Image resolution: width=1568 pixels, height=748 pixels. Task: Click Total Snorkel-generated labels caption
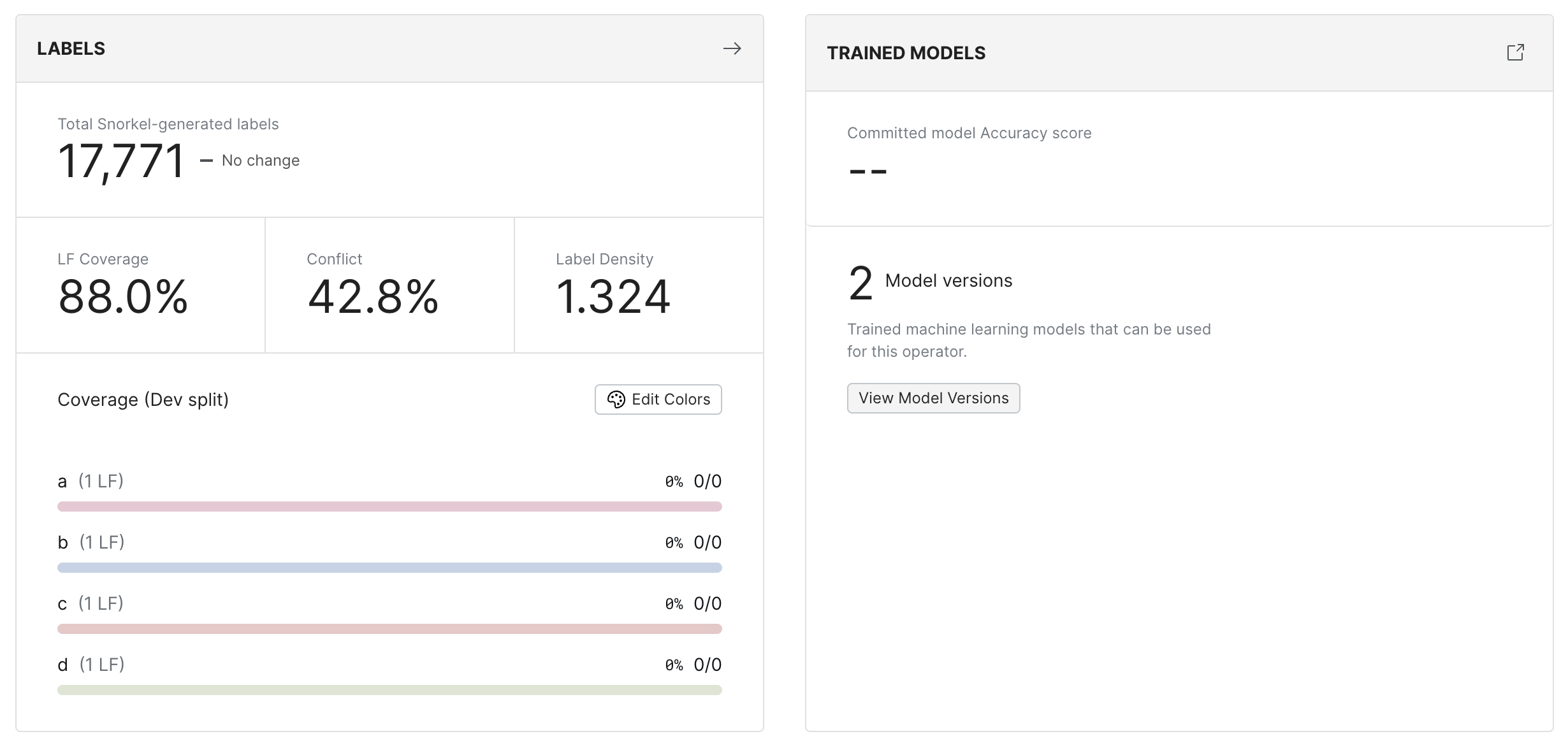[x=168, y=124]
